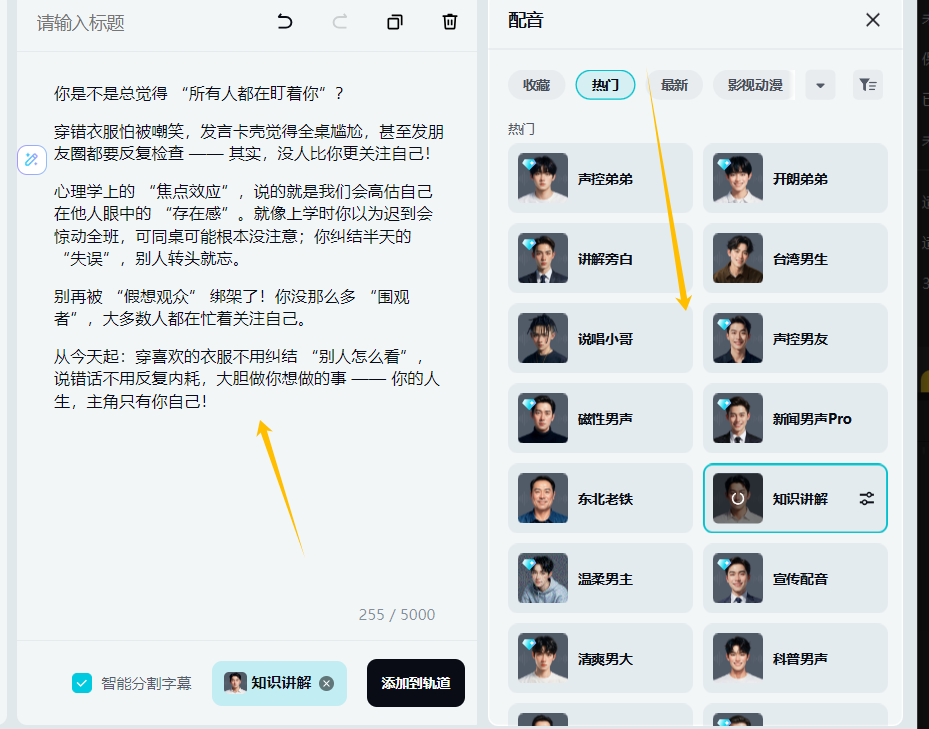The height and width of the screenshot is (729, 929).
Task: Click 添加到轨道 button
Action: coord(415,683)
